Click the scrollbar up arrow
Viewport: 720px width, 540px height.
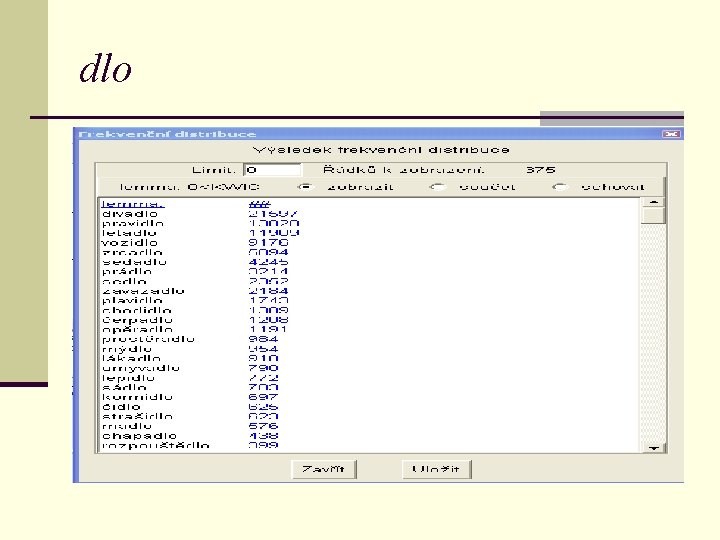(x=653, y=202)
